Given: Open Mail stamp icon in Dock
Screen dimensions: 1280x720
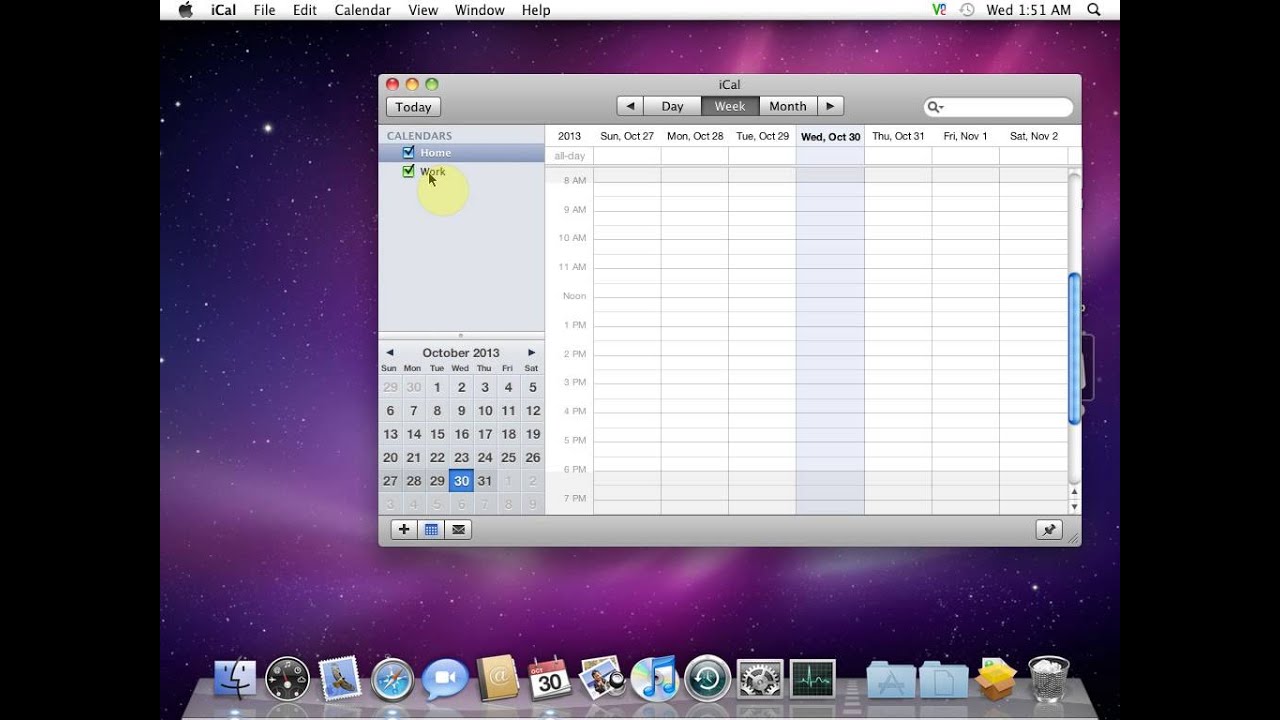Looking at the screenshot, I should [x=340, y=679].
